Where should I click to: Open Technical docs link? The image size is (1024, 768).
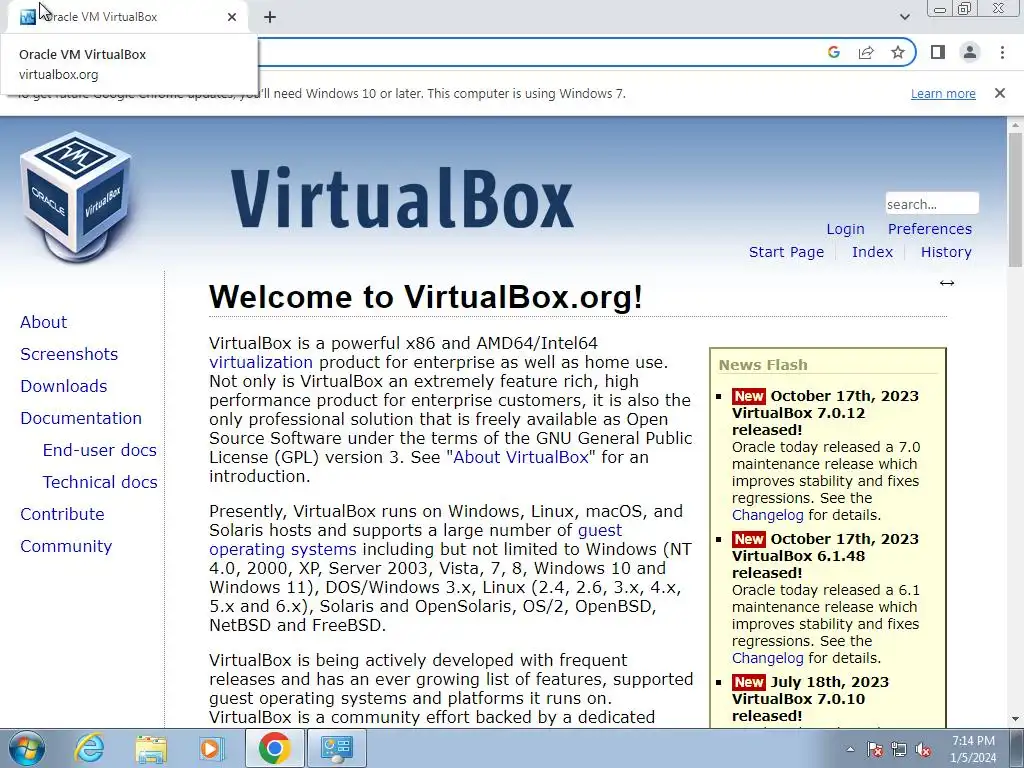[100, 482]
